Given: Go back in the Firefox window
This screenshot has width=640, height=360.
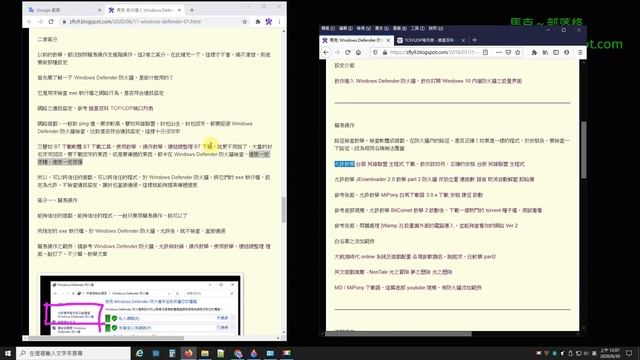Looking at the screenshot, I should point(326,52).
